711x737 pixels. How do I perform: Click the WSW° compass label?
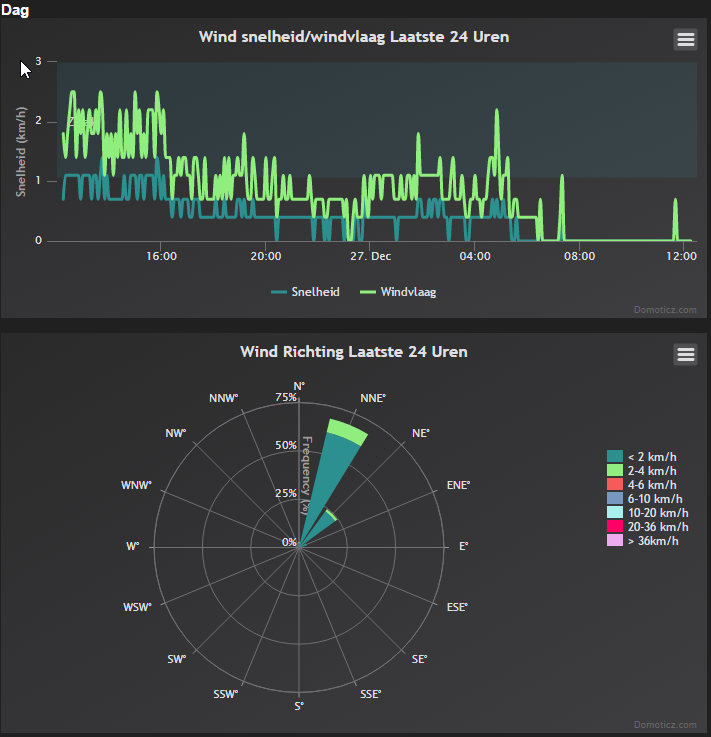137,607
